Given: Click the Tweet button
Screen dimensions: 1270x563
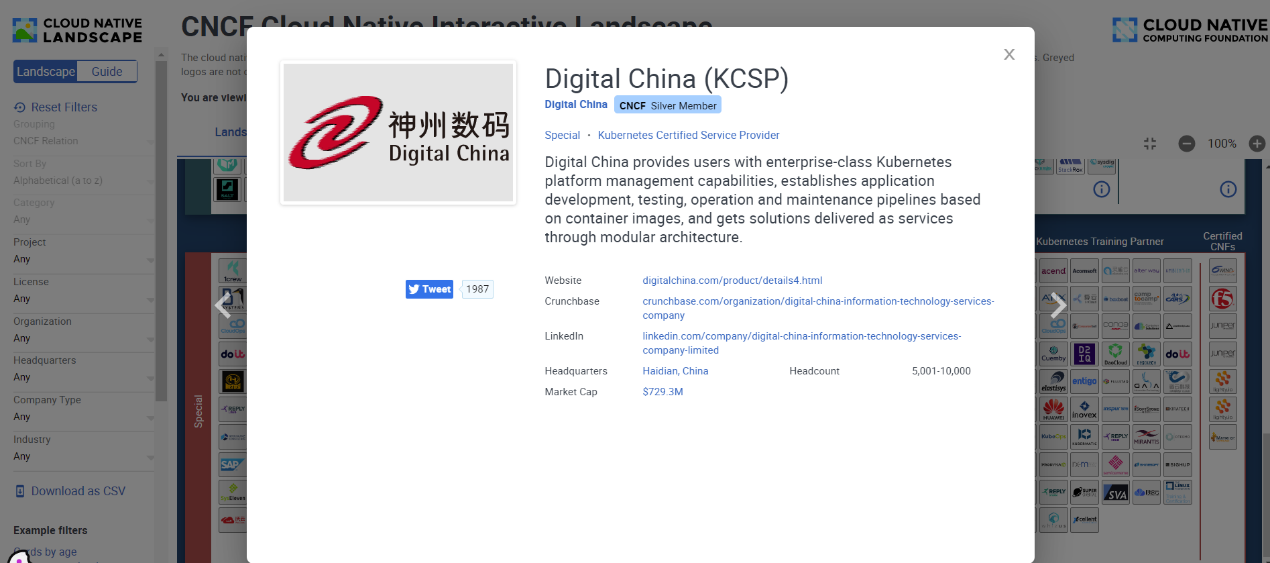Looking at the screenshot, I should pyautogui.click(x=429, y=289).
